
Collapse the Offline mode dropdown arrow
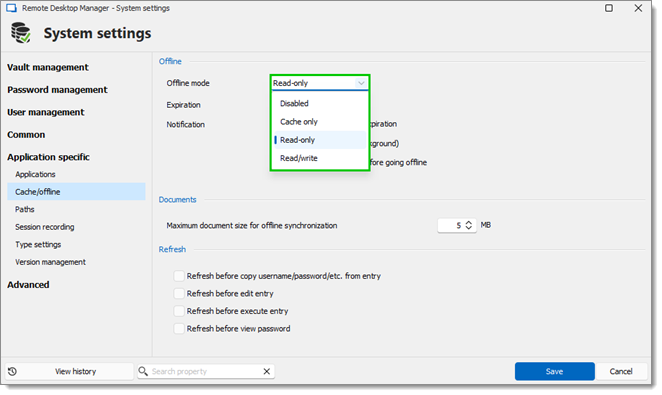click(361, 83)
